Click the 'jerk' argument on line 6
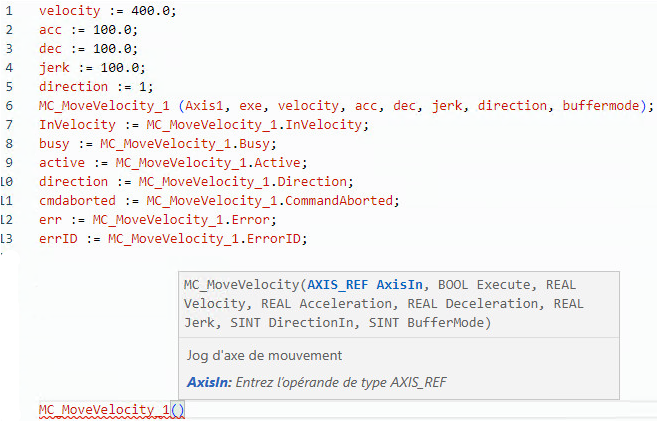This screenshot has height=421, width=657. [x=447, y=106]
